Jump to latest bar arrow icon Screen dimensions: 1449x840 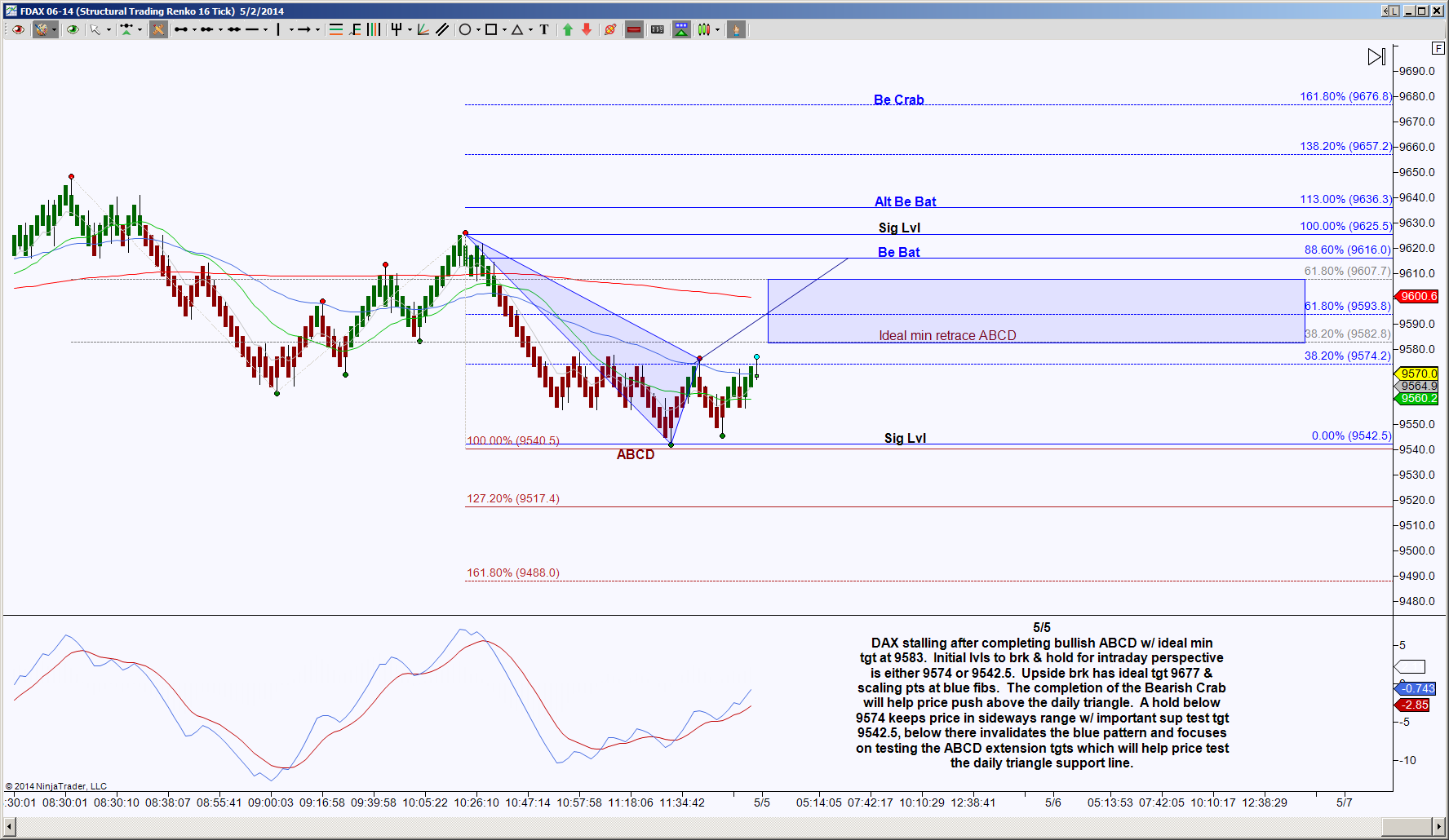(1376, 56)
